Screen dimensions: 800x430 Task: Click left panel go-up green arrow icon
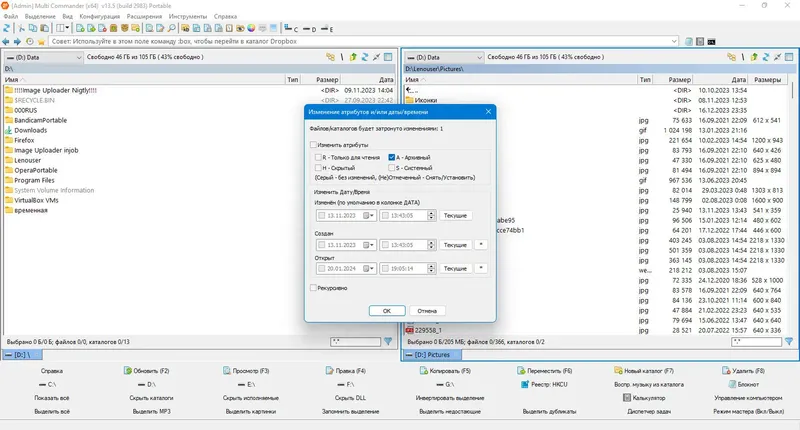pos(353,57)
